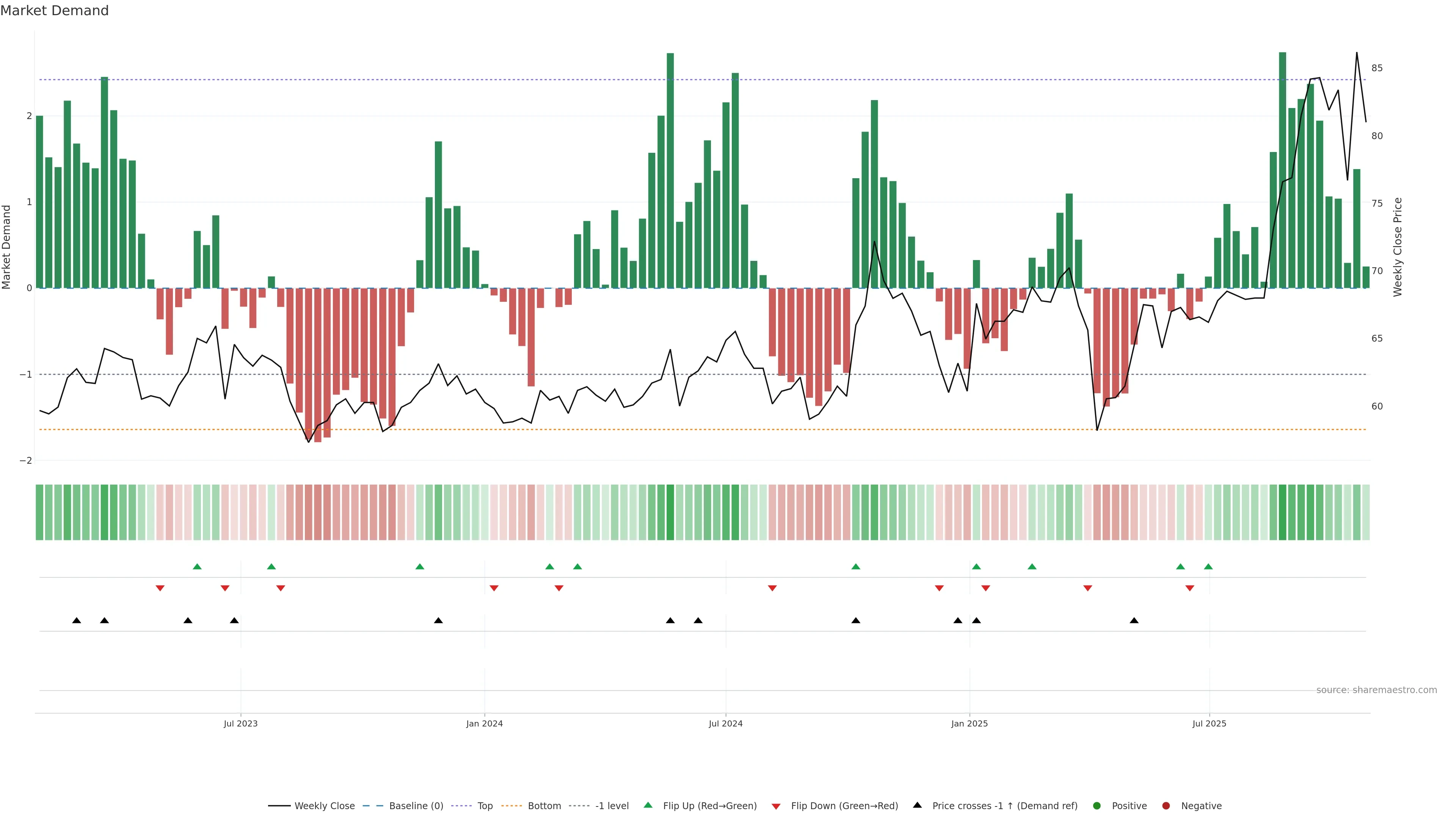Click the leftmost green Flip Up marker
1456x819 pixels.
(x=197, y=566)
